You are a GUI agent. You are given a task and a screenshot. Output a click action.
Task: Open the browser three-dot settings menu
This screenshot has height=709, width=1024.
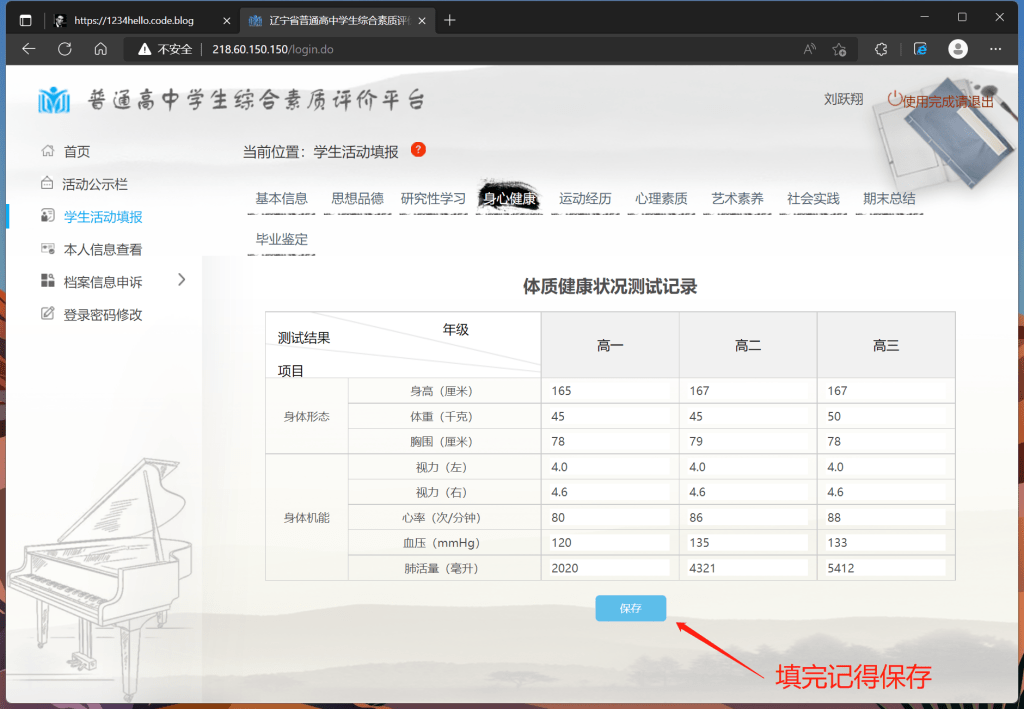[x=995, y=49]
